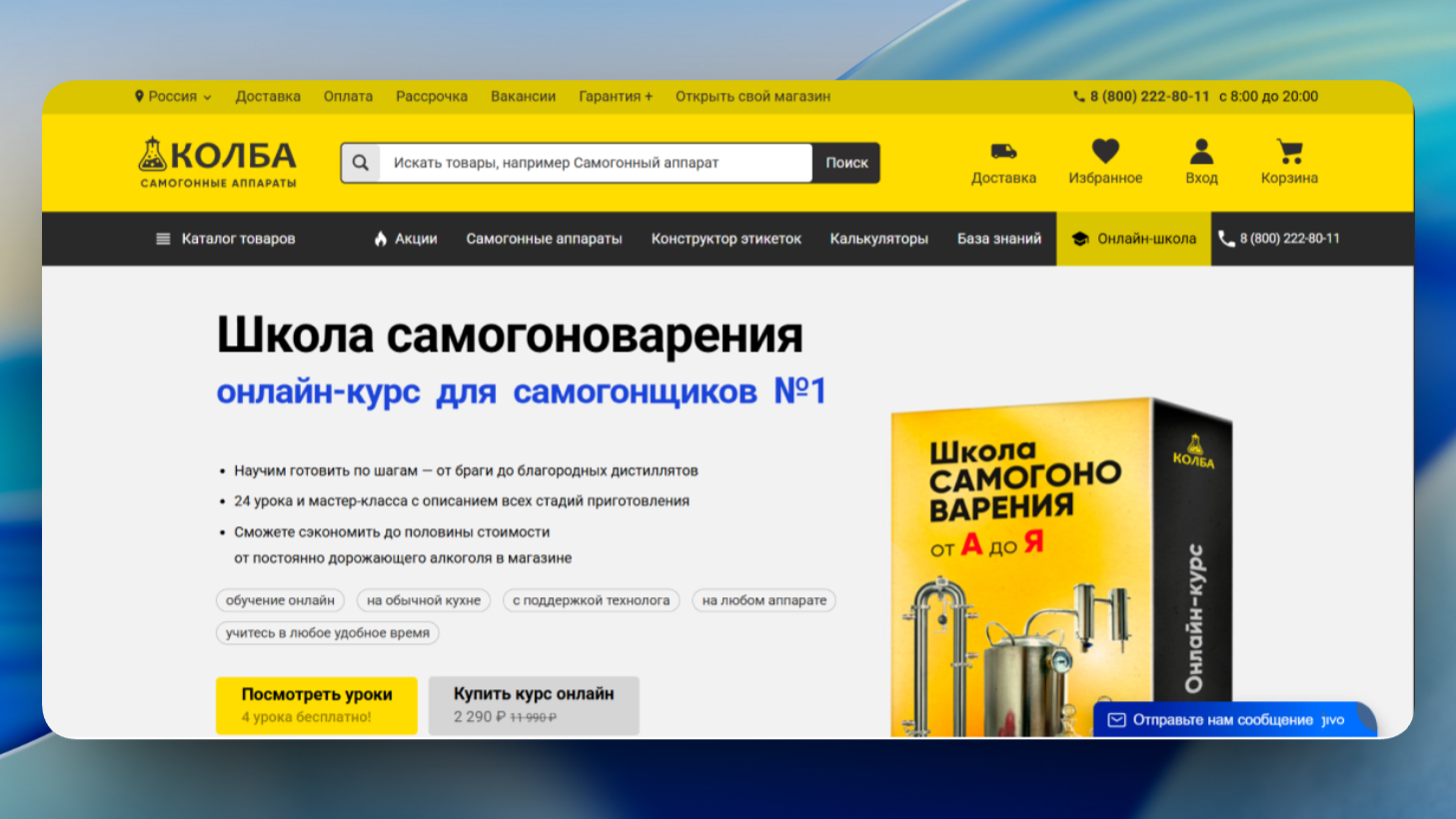The width and height of the screenshot is (1456, 819).
Task: Click the Школа самогоноварения heading
Action: [x=510, y=335]
